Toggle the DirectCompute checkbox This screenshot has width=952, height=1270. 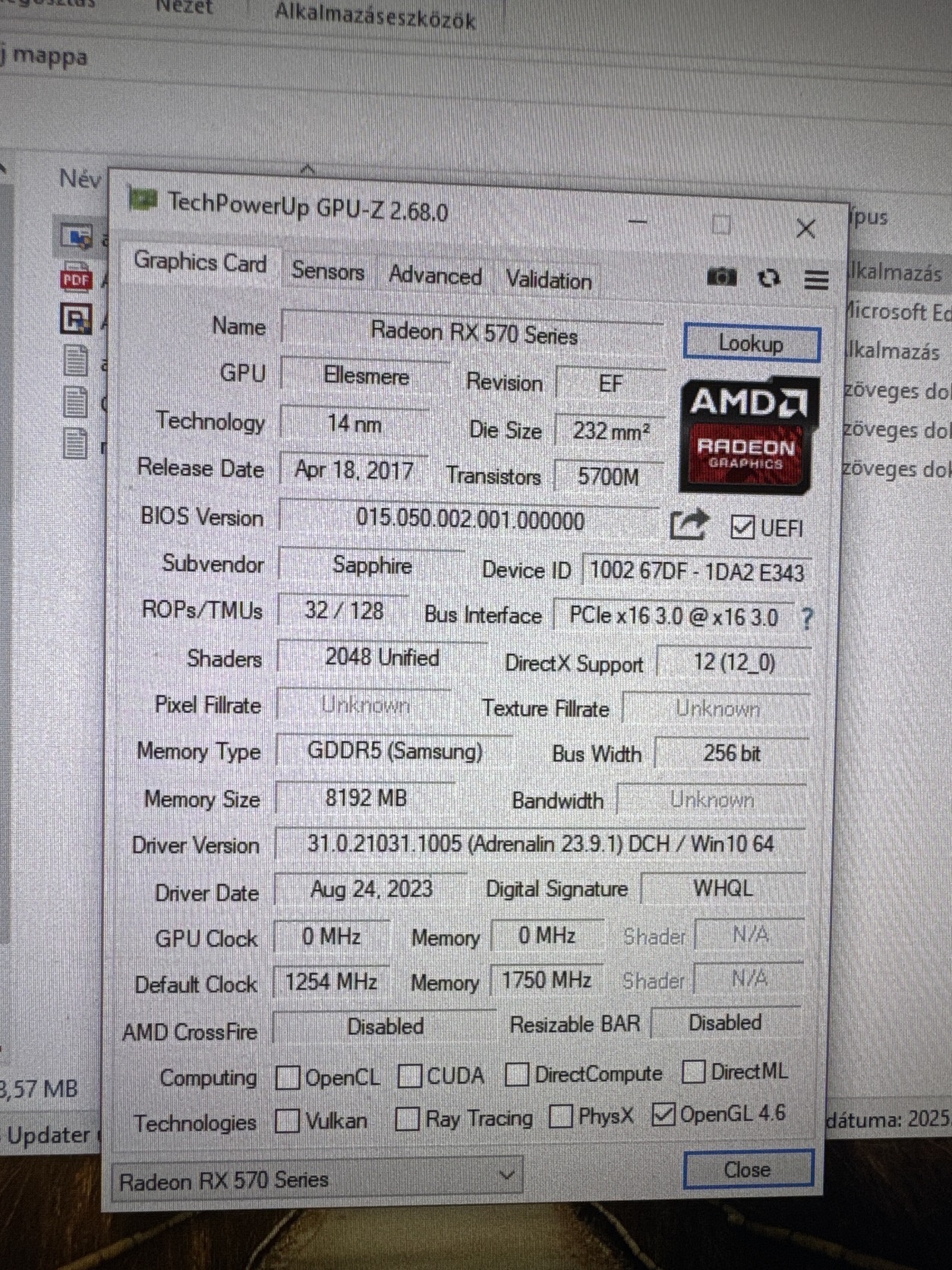coord(517,1074)
